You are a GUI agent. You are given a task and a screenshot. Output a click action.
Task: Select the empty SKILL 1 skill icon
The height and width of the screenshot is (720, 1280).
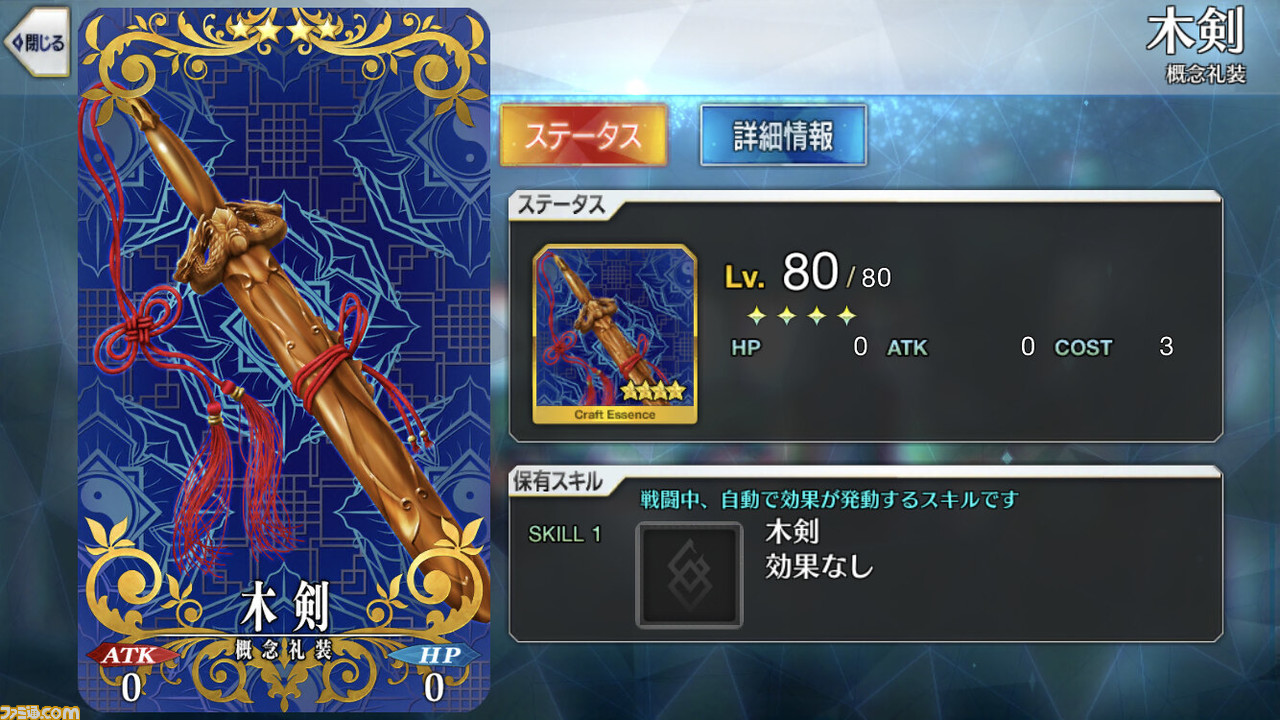690,575
